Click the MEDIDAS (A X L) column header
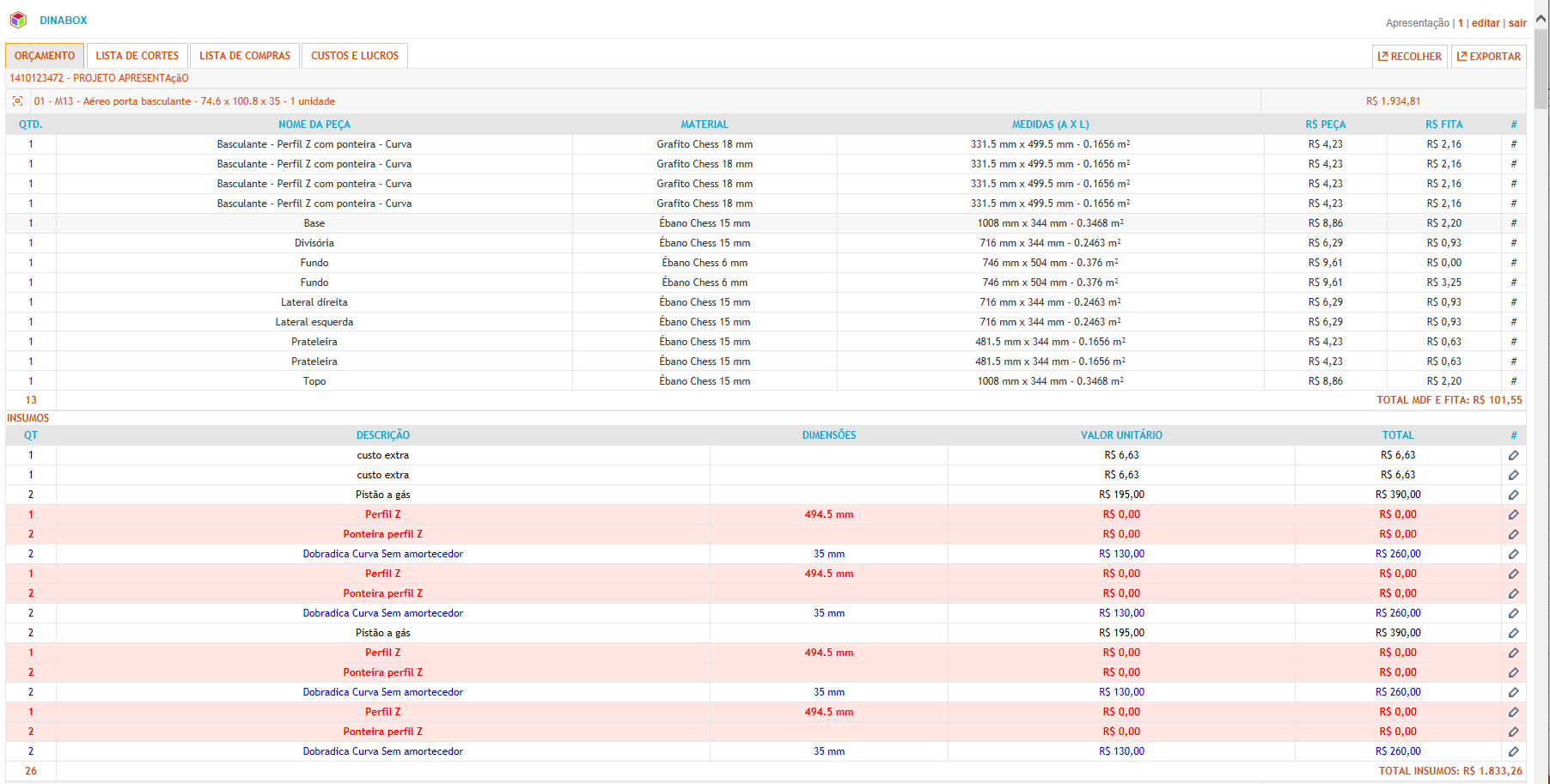This screenshot has width=1550, height=784. 1050,125
